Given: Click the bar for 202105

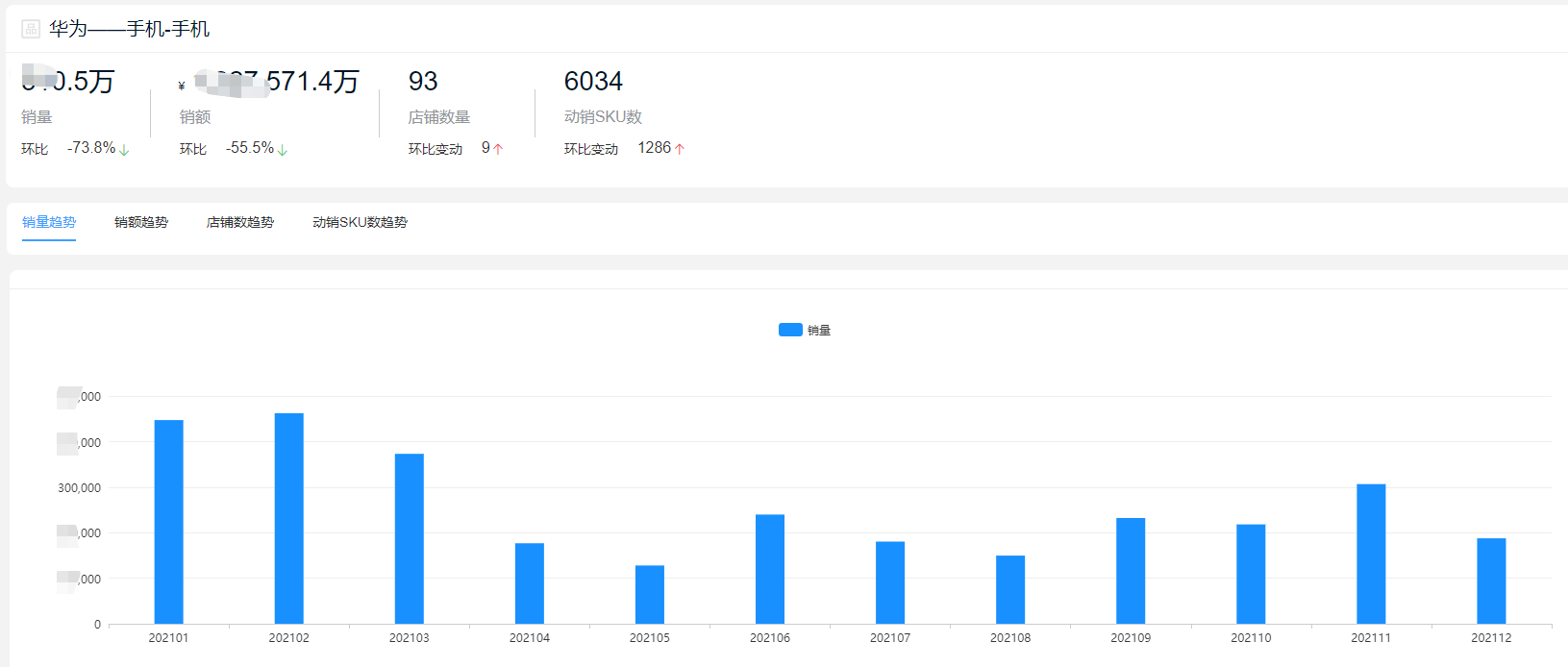Looking at the screenshot, I should [x=650, y=595].
